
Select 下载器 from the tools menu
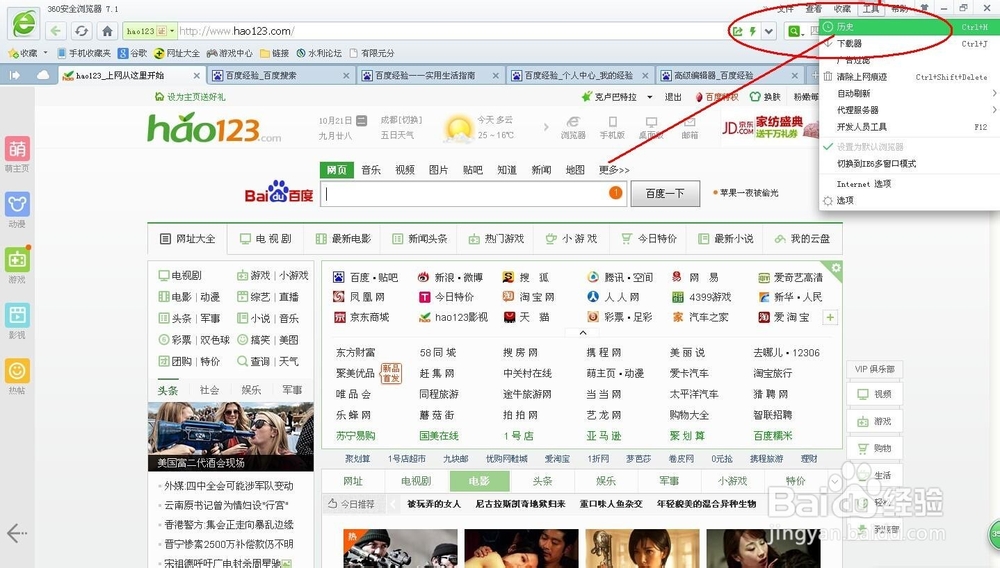[x=909, y=43]
